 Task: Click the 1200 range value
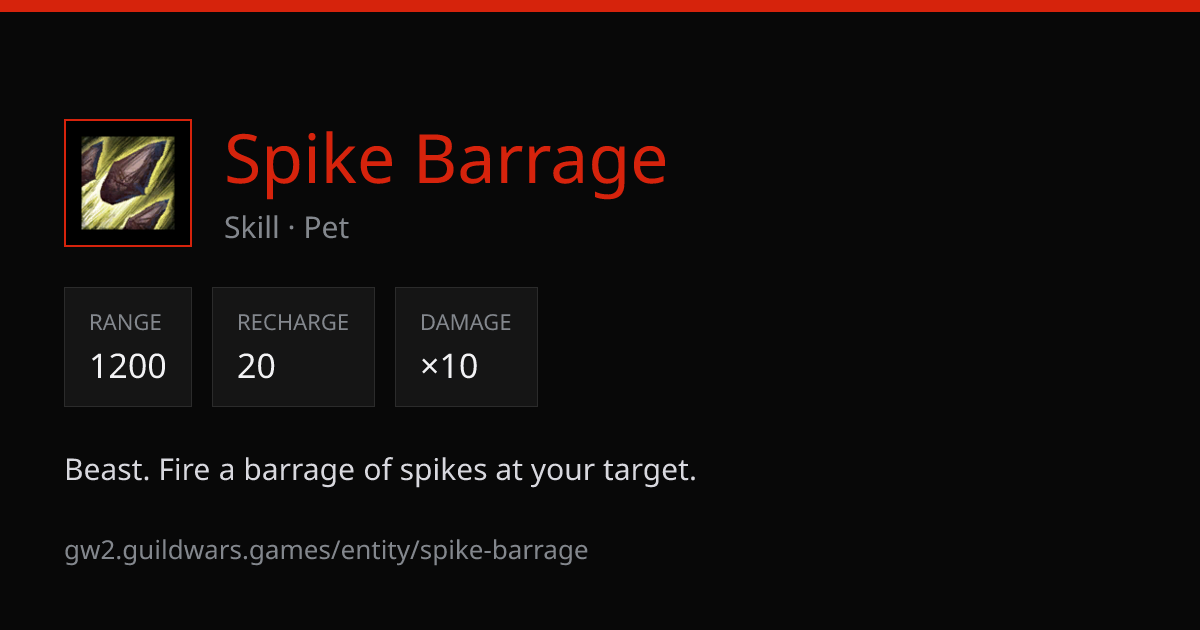128,367
